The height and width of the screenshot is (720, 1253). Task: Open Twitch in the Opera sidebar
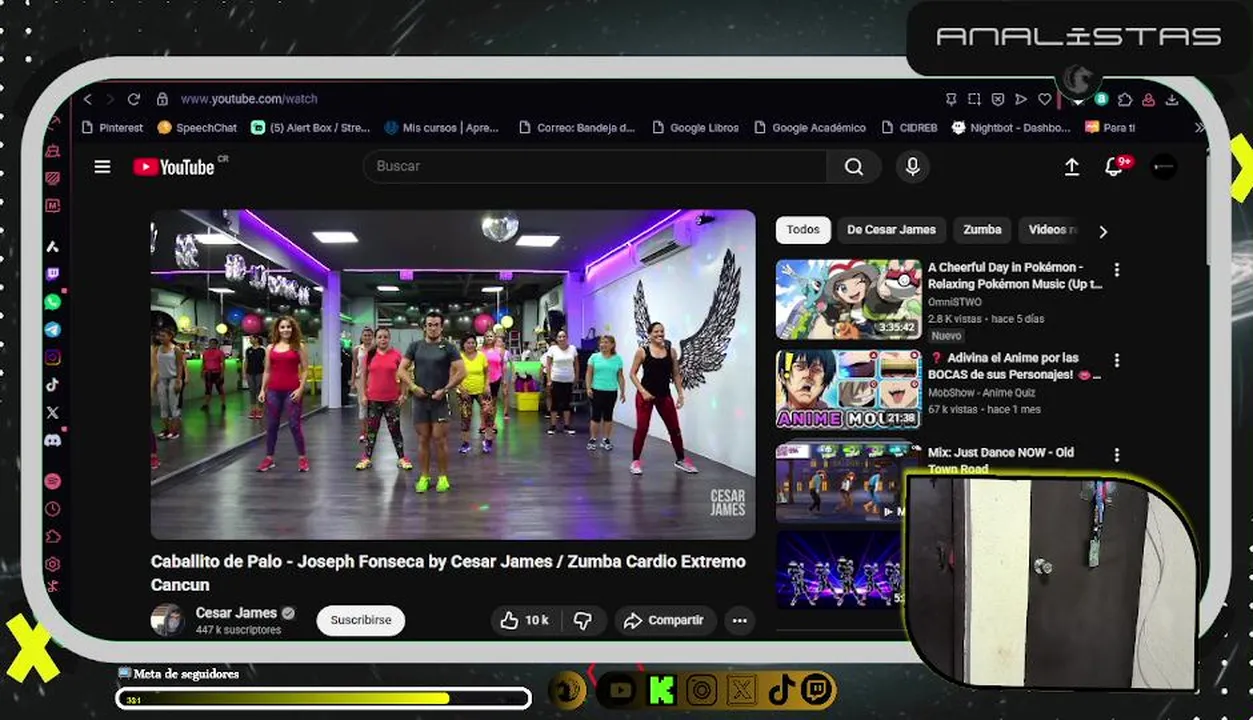[x=53, y=274]
